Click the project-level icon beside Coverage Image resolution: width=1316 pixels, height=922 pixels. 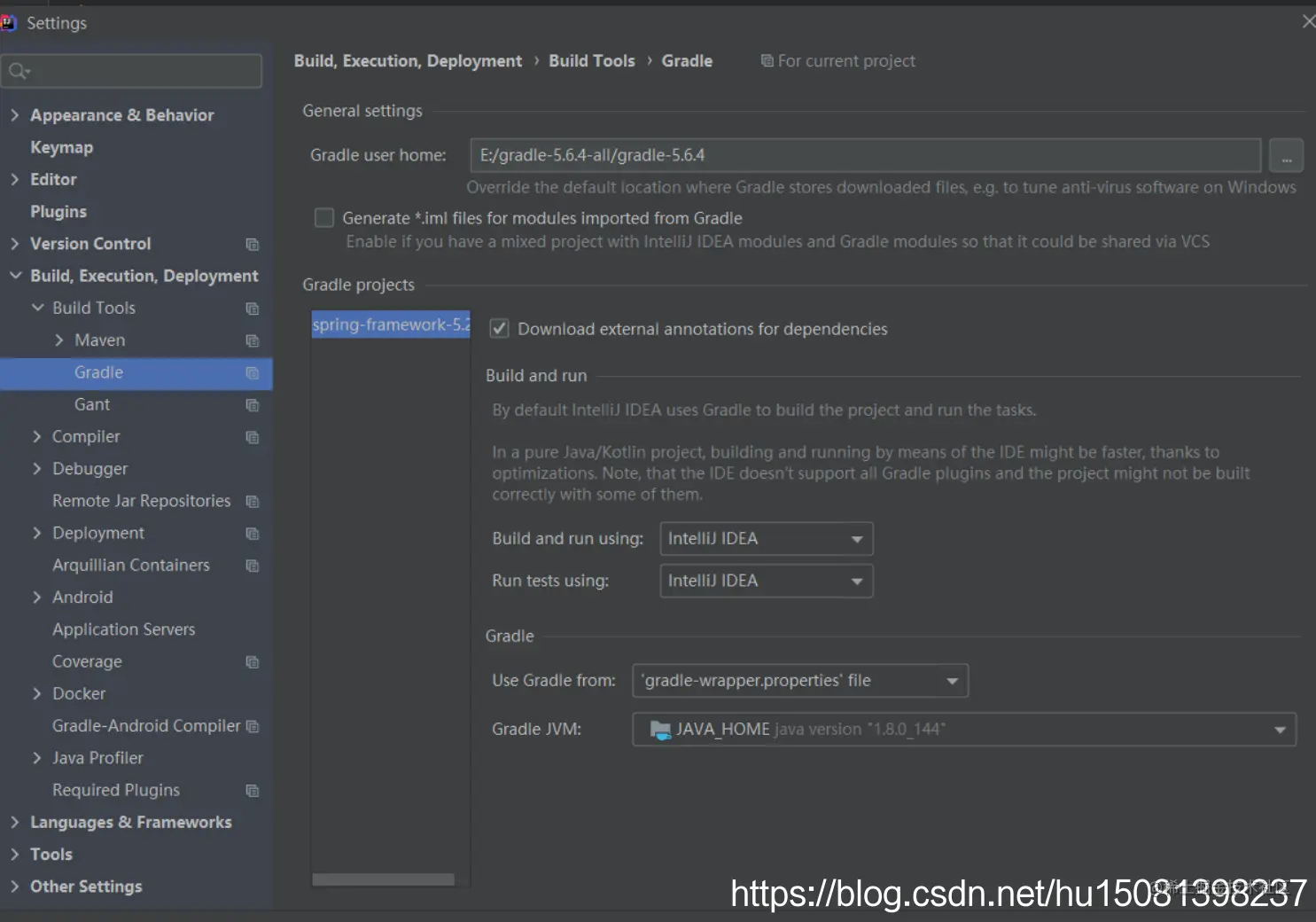(x=253, y=662)
